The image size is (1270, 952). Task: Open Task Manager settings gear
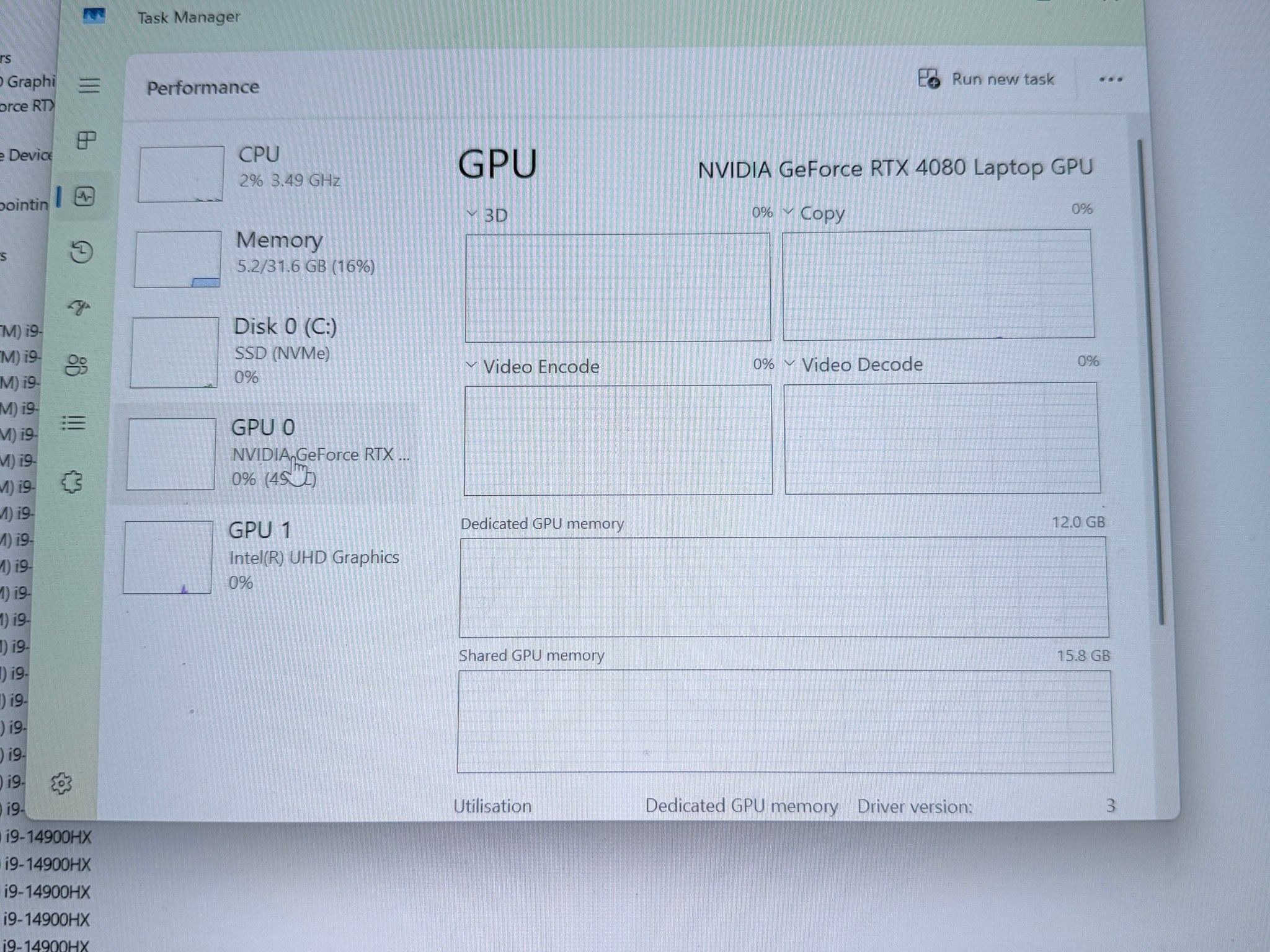[61, 783]
